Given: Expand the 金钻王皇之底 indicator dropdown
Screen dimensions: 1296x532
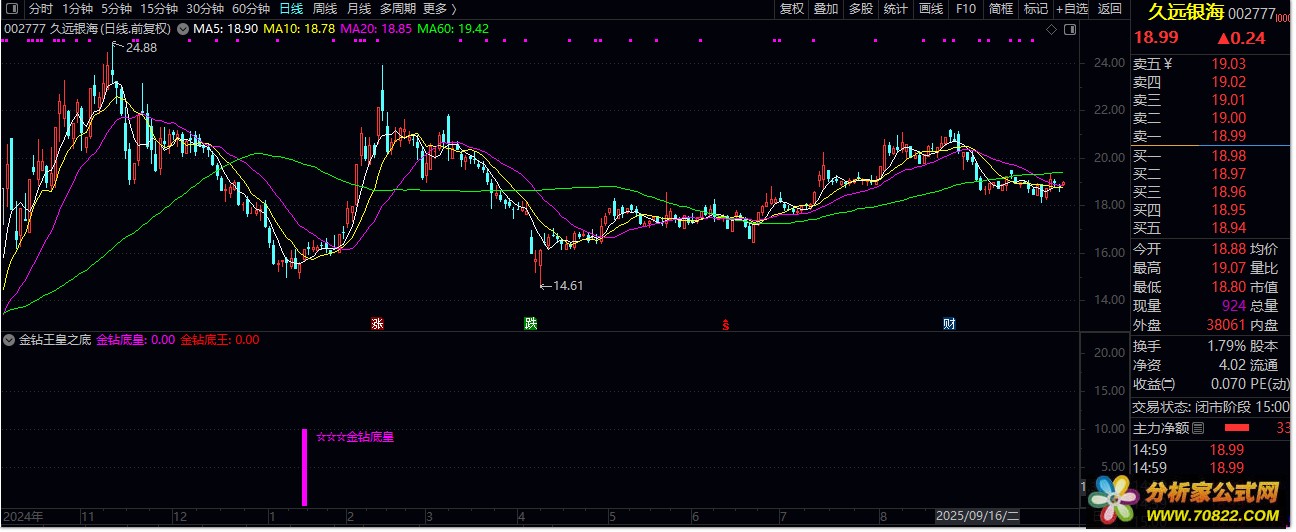Looking at the screenshot, I should 11,340.
